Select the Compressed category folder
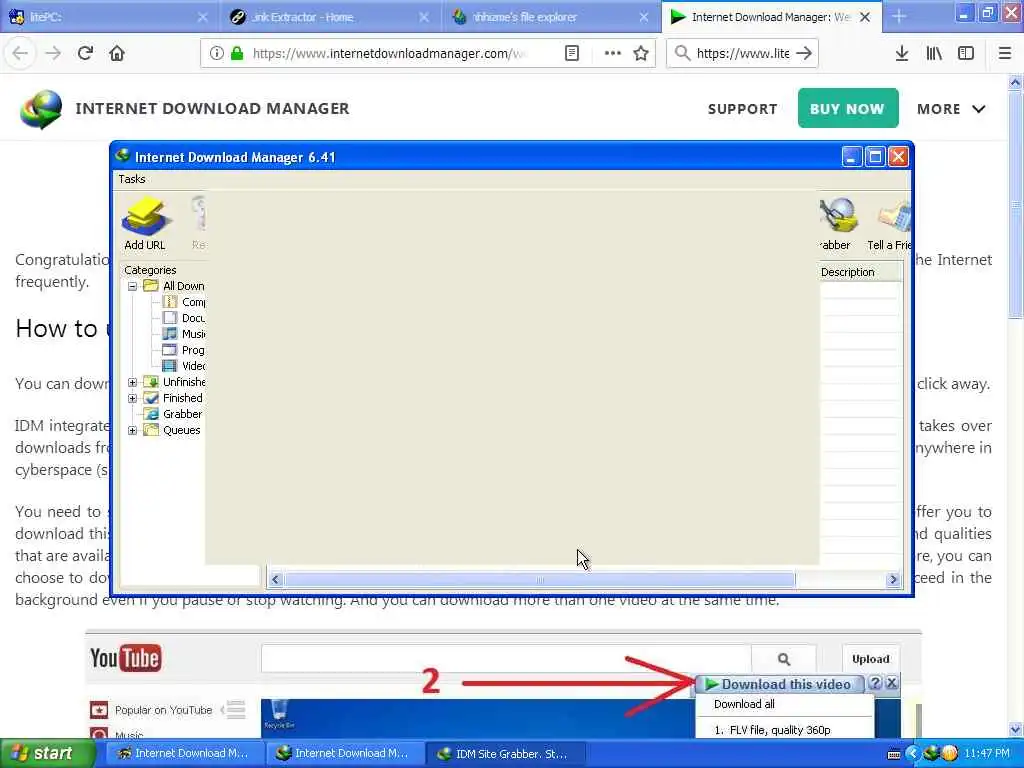The height and width of the screenshot is (768, 1024). 184,302
